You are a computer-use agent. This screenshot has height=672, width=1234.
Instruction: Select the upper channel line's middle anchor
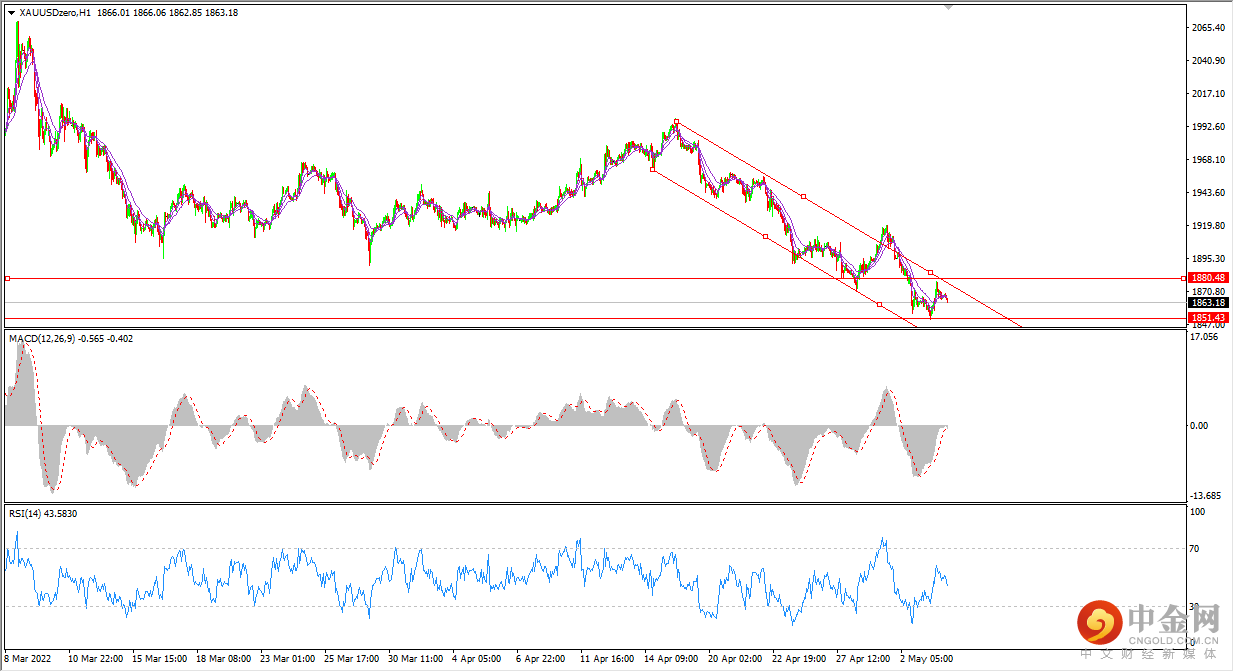(803, 197)
